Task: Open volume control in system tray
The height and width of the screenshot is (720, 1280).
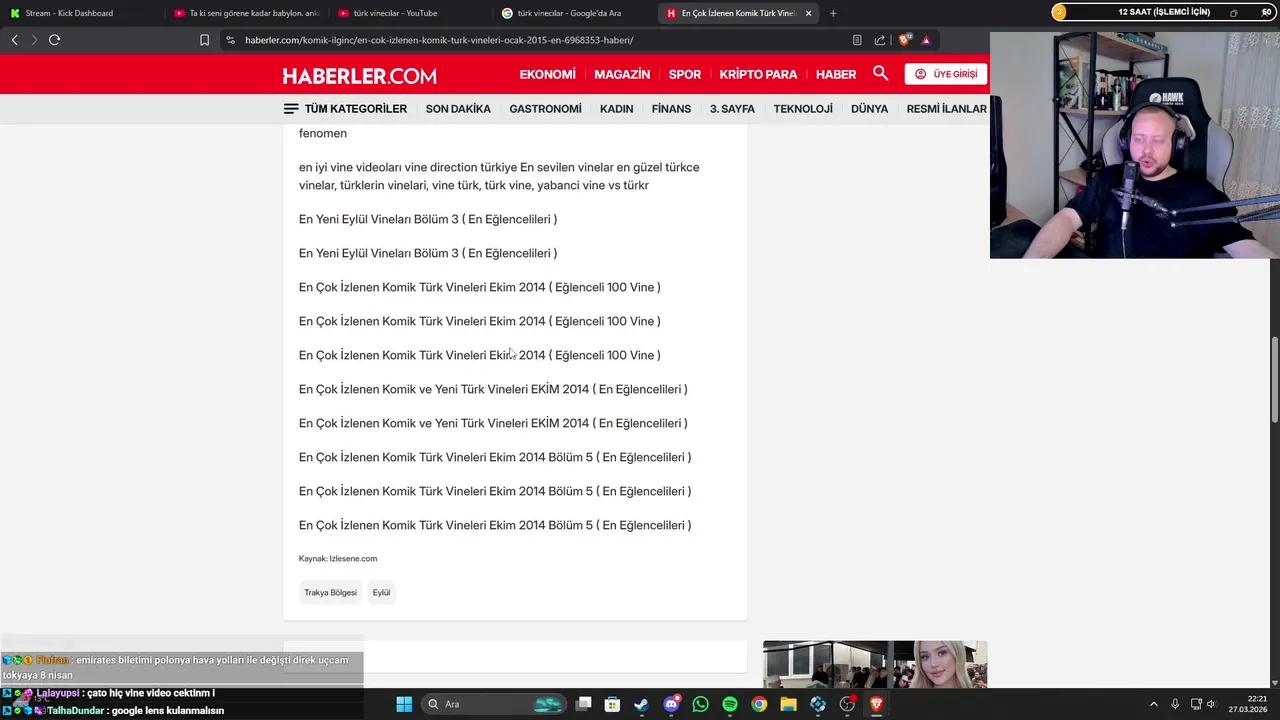Action: tap(1211, 704)
